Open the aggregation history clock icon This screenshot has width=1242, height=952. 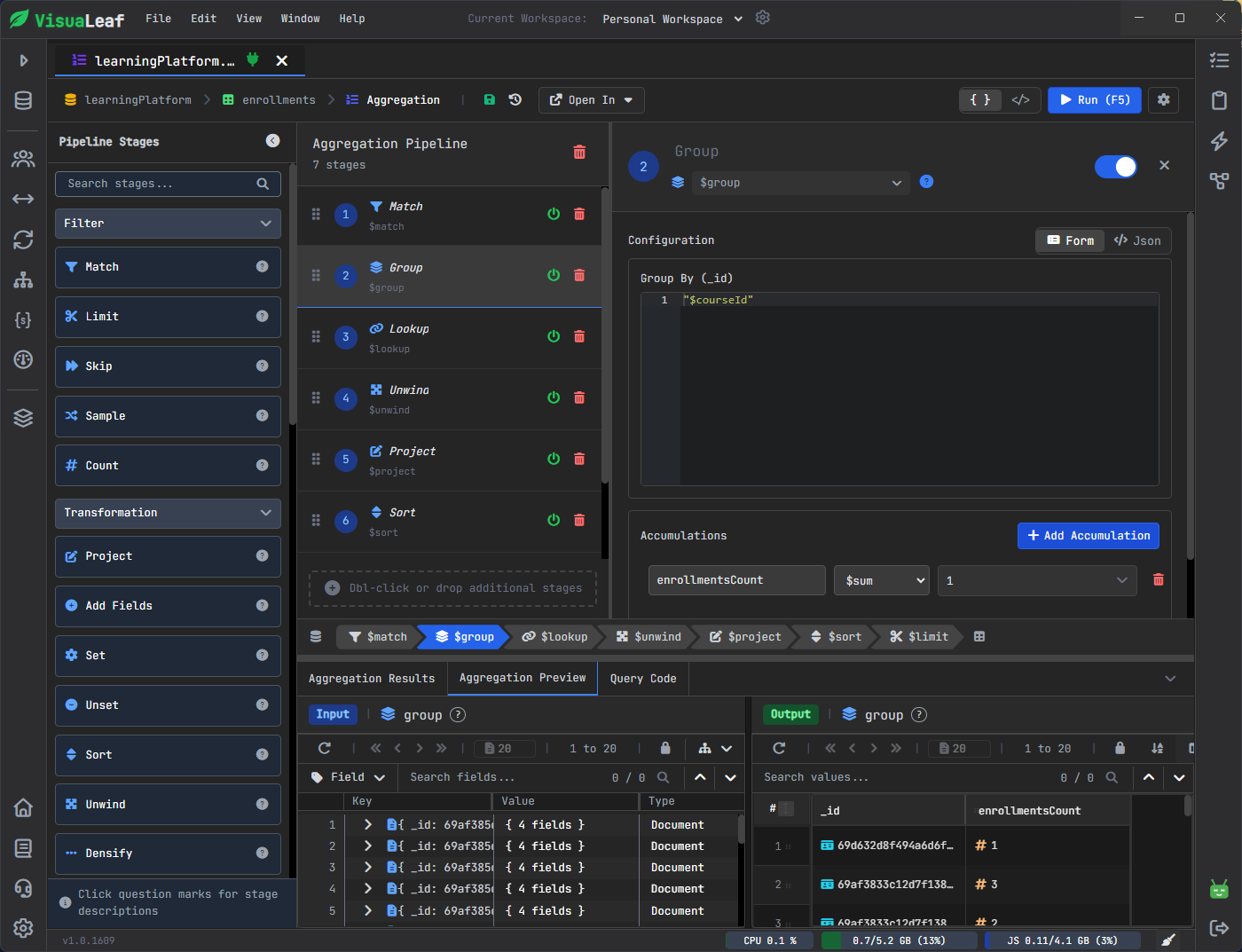coord(515,99)
